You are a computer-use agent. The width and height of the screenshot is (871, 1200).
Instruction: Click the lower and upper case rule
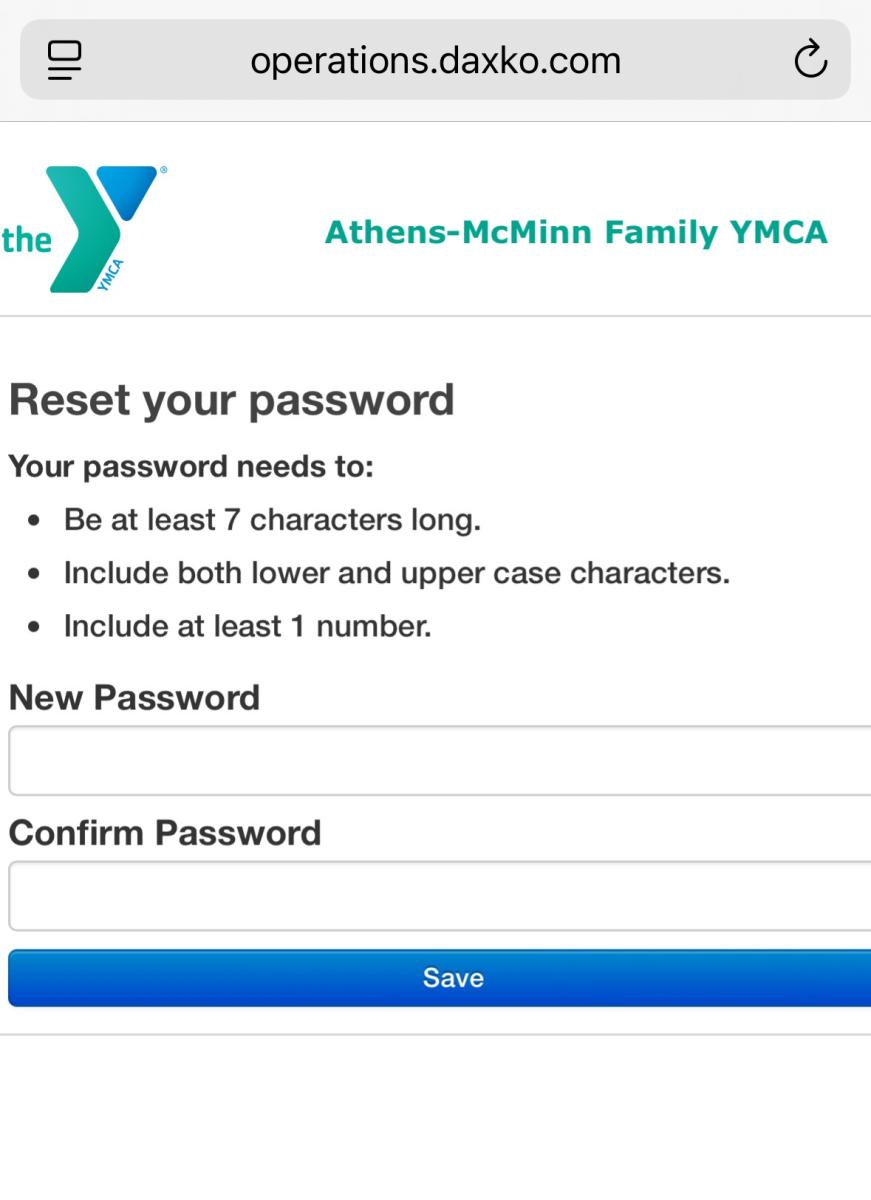(396, 573)
